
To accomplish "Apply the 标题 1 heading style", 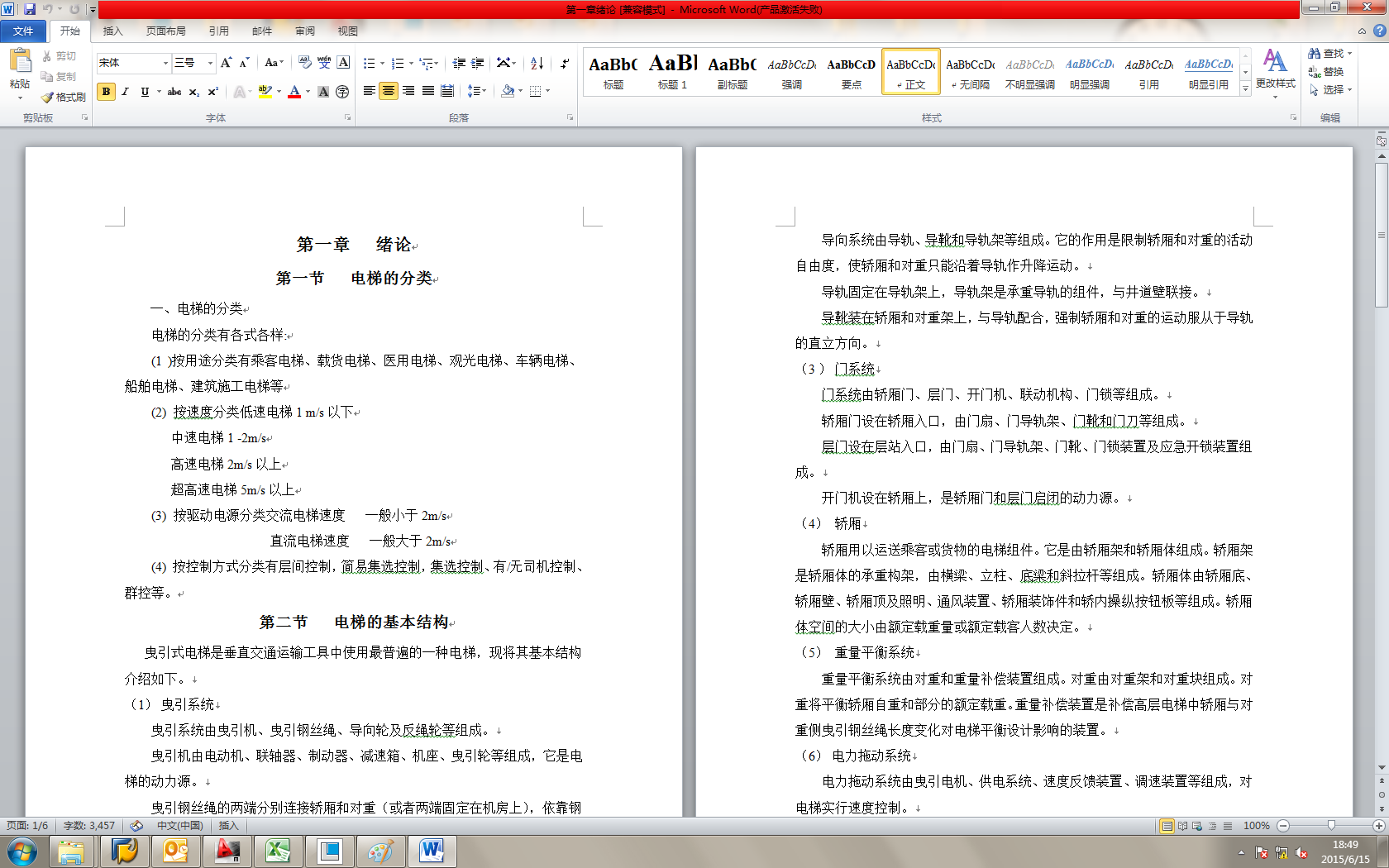I will pyautogui.click(x=673, y=72).
